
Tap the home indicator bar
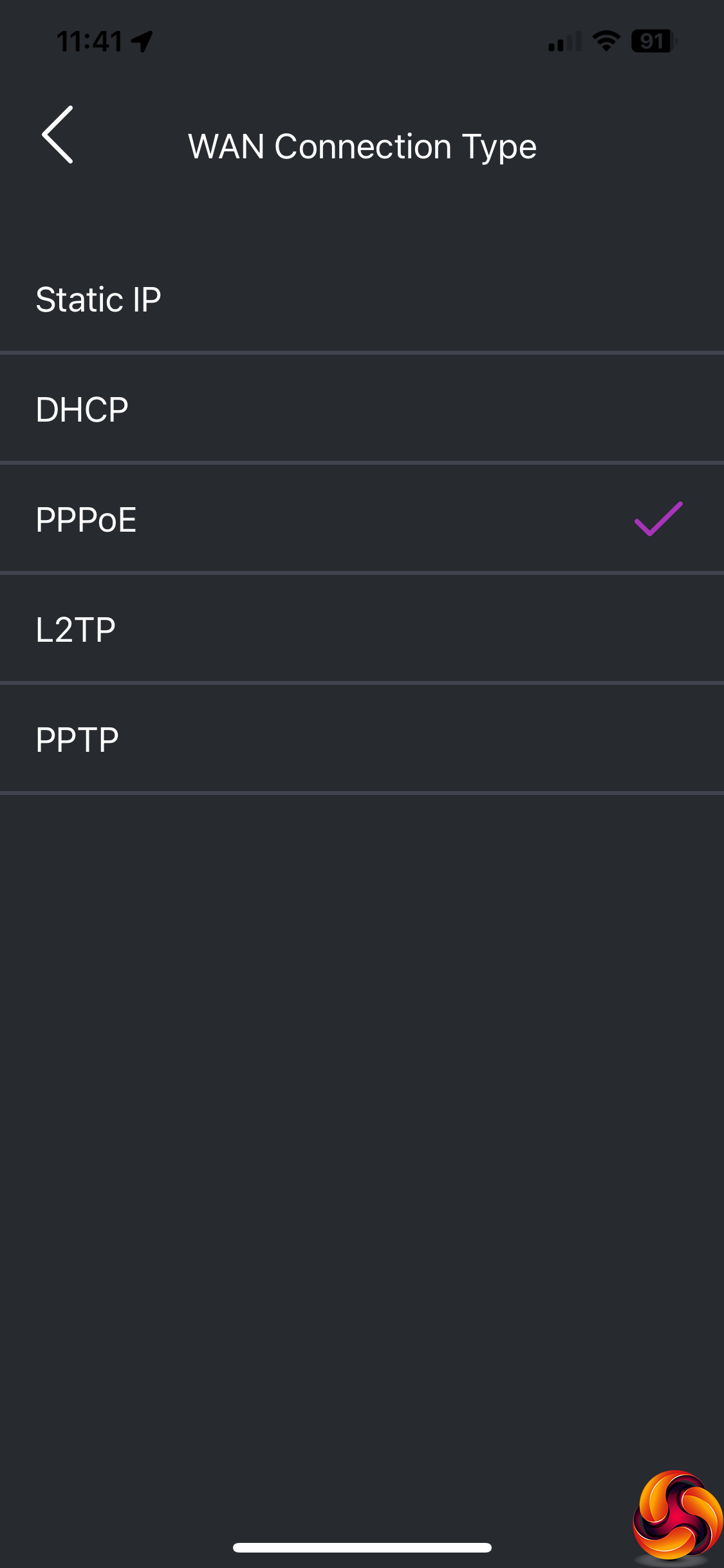pyautogui.click(x=362, y=1547)
